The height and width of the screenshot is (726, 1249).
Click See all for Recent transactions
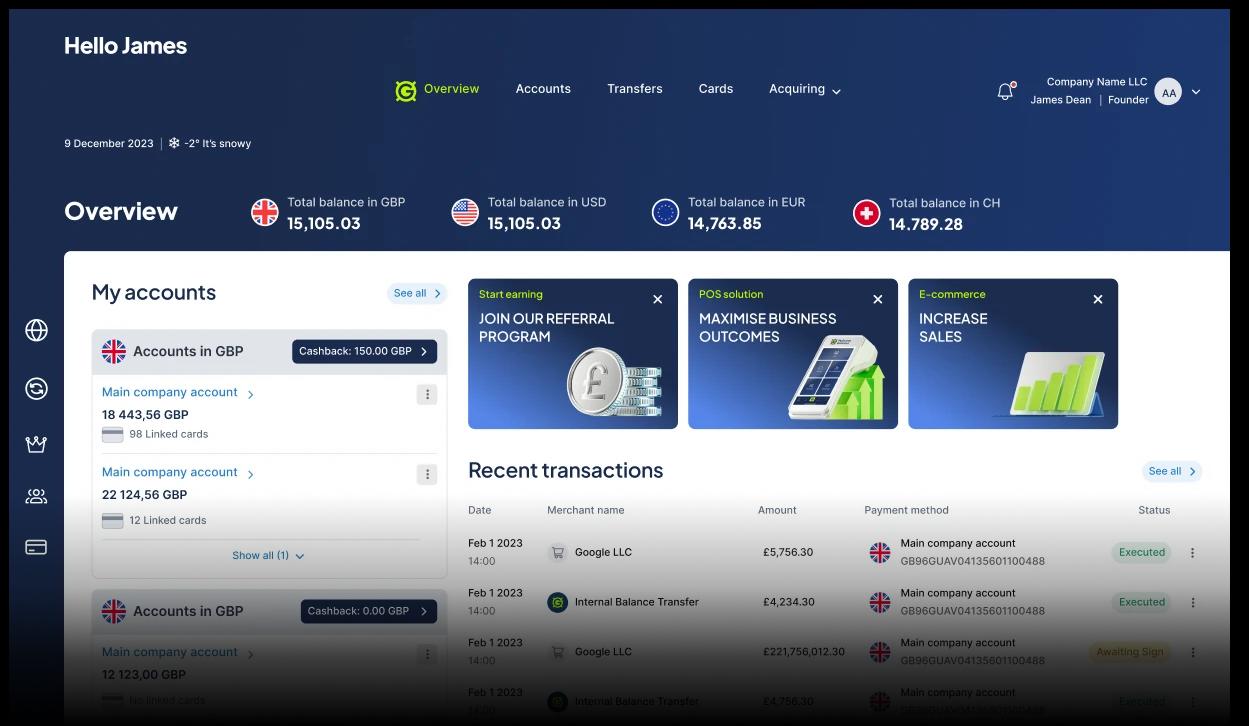pos(1171,471)
